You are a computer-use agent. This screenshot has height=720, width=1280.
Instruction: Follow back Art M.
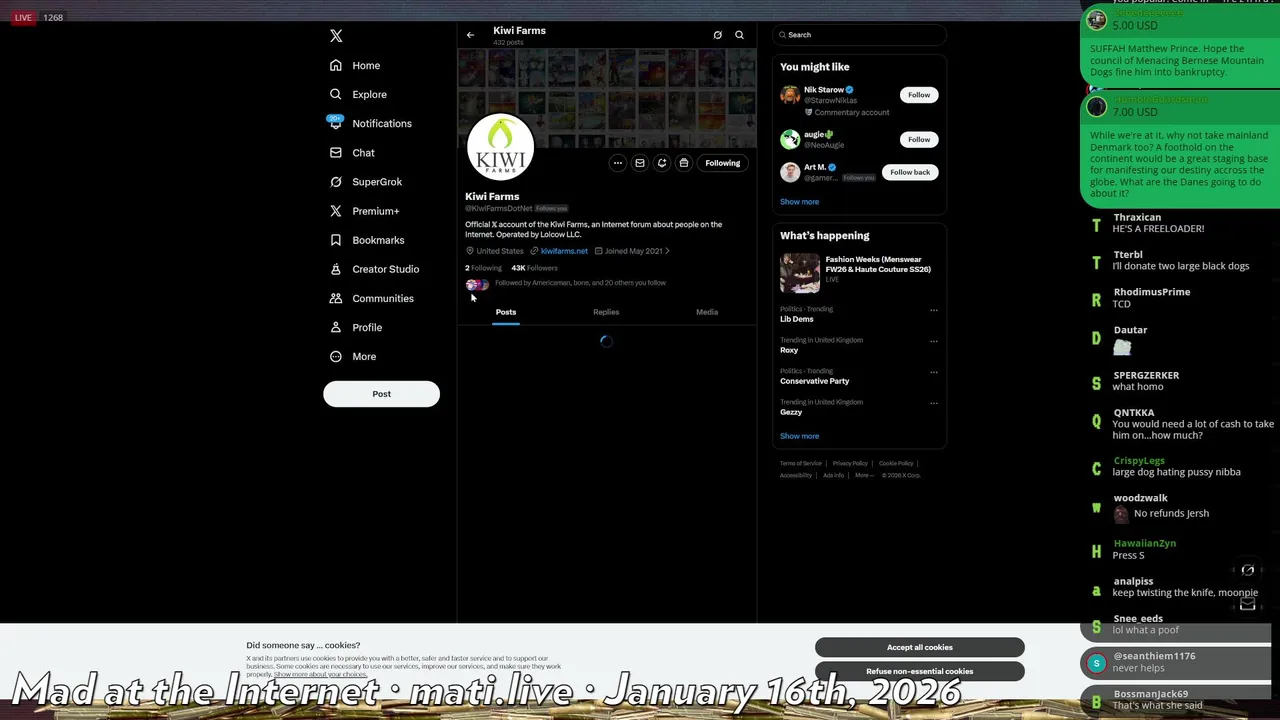coord(910,172)
